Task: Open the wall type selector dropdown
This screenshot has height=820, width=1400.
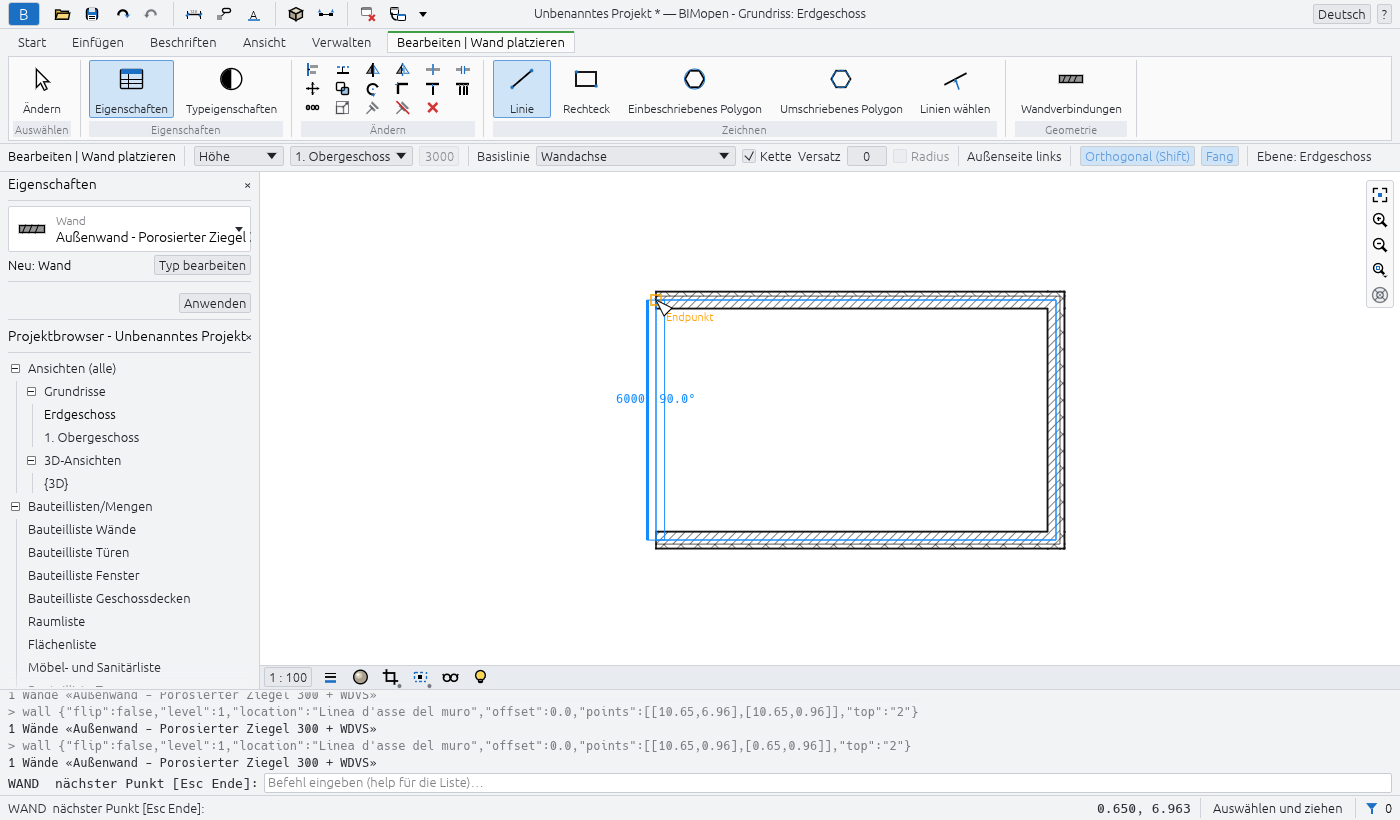Action: 129,229
